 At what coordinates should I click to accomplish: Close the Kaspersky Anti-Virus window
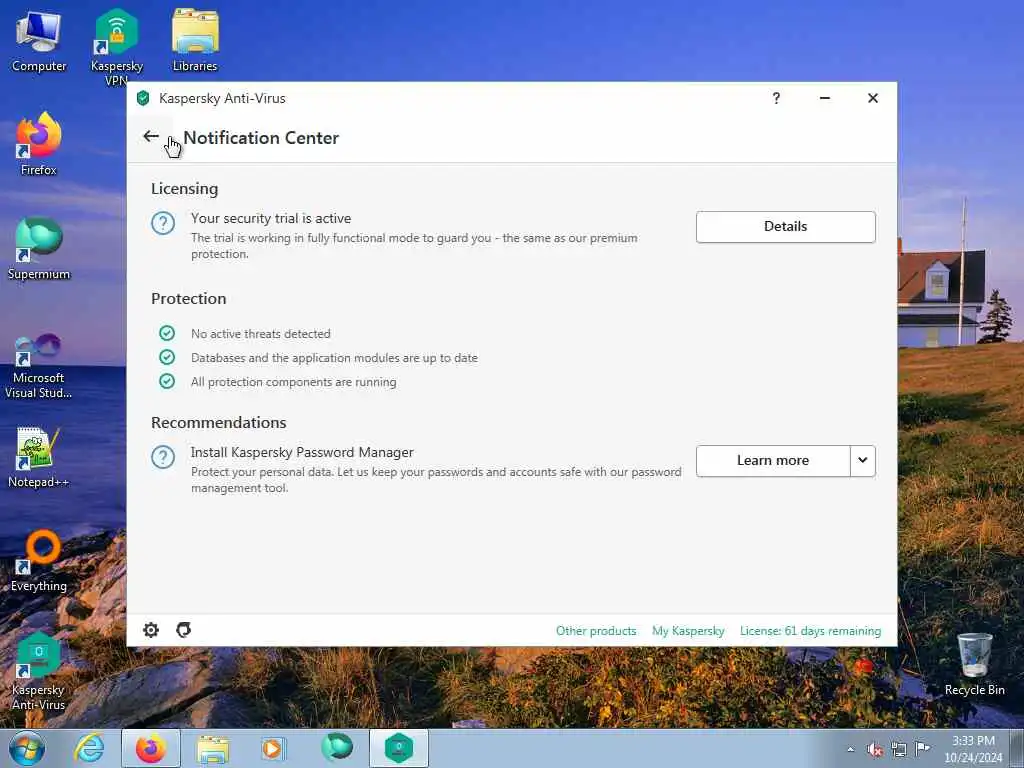click(872, 98)
